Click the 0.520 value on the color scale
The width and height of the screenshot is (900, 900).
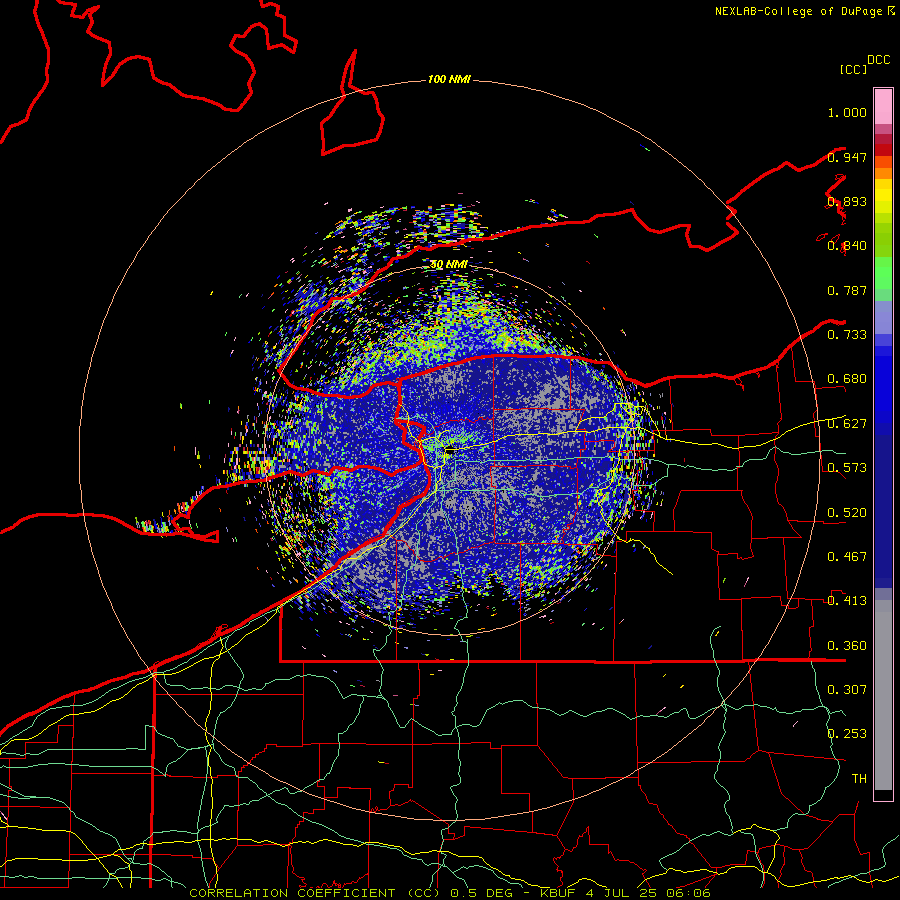click(847, 513)
